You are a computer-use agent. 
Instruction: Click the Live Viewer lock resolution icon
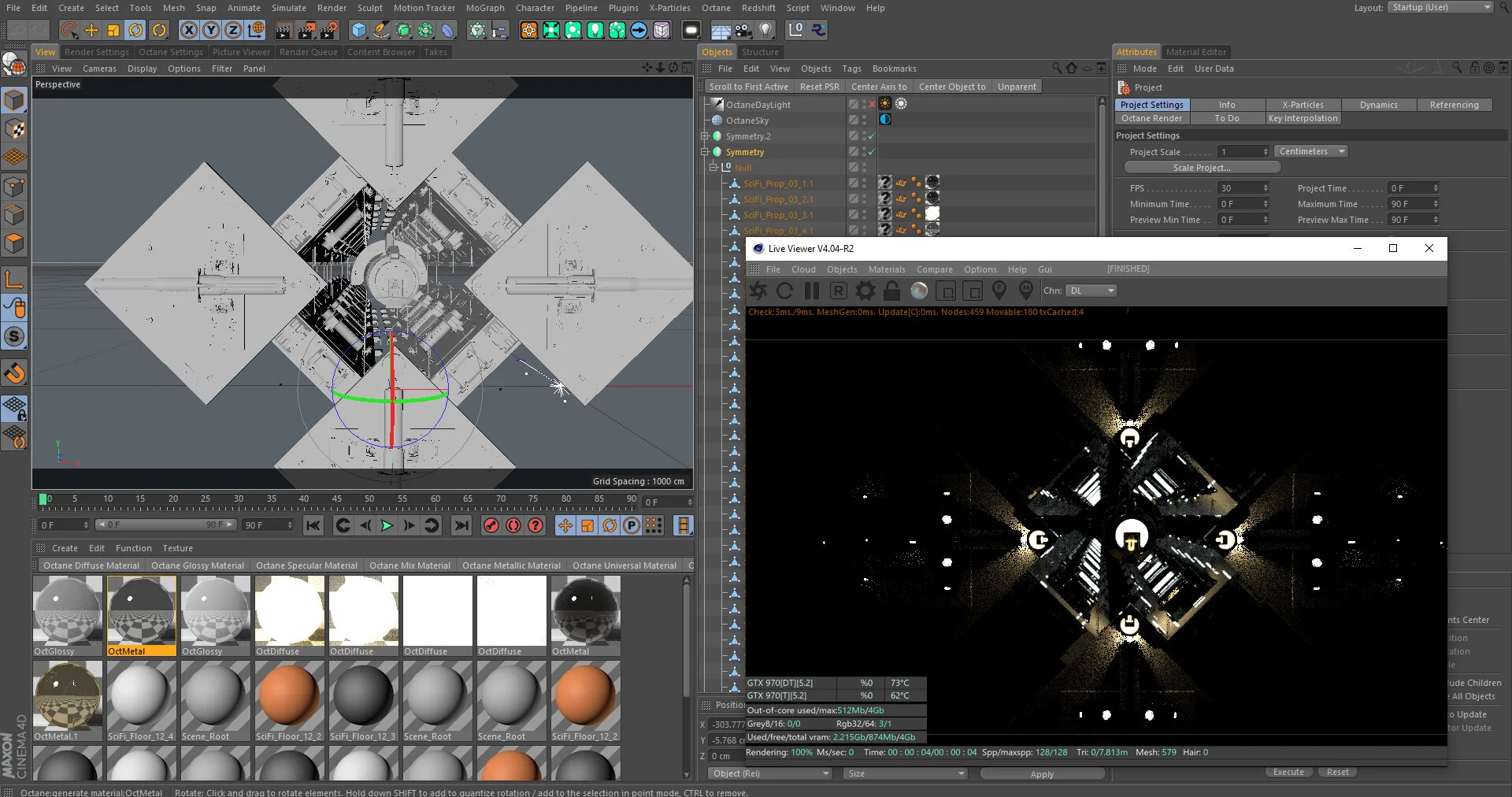point(891,291)
